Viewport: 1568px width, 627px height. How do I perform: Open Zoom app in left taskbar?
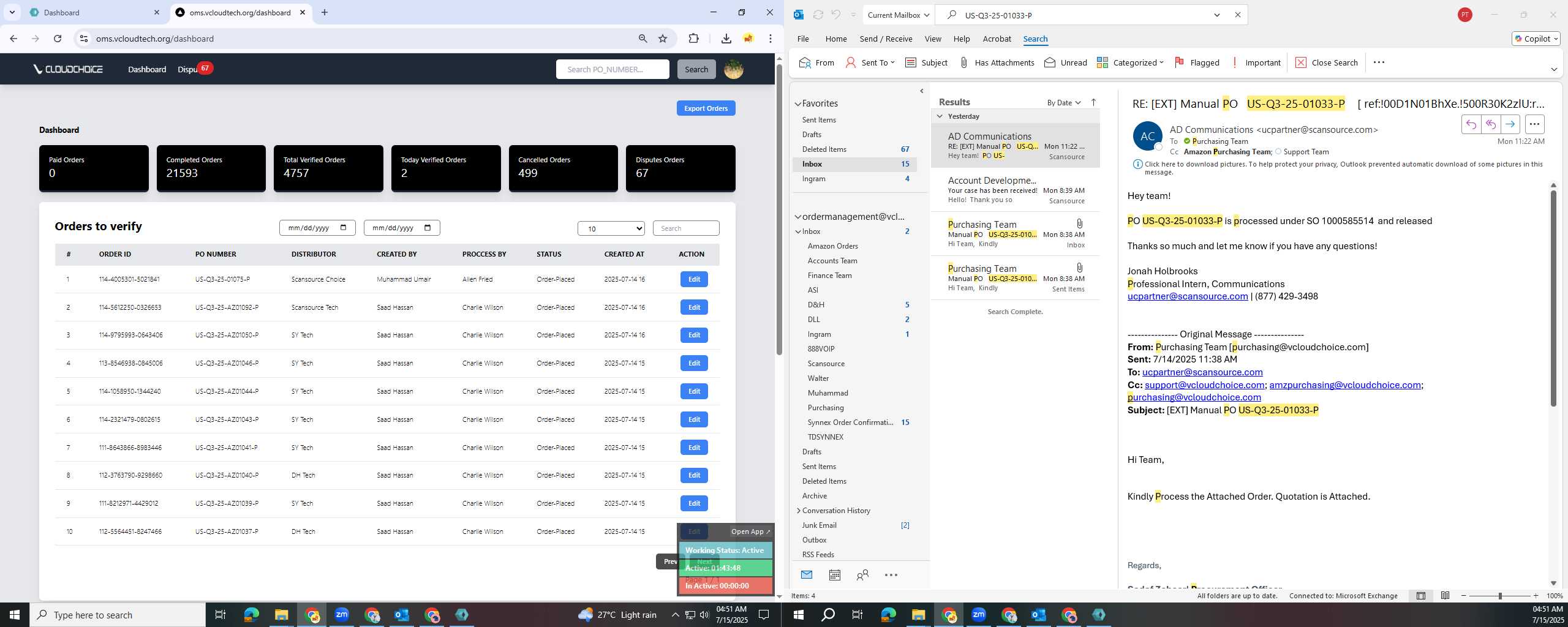(x=342, y=615)
